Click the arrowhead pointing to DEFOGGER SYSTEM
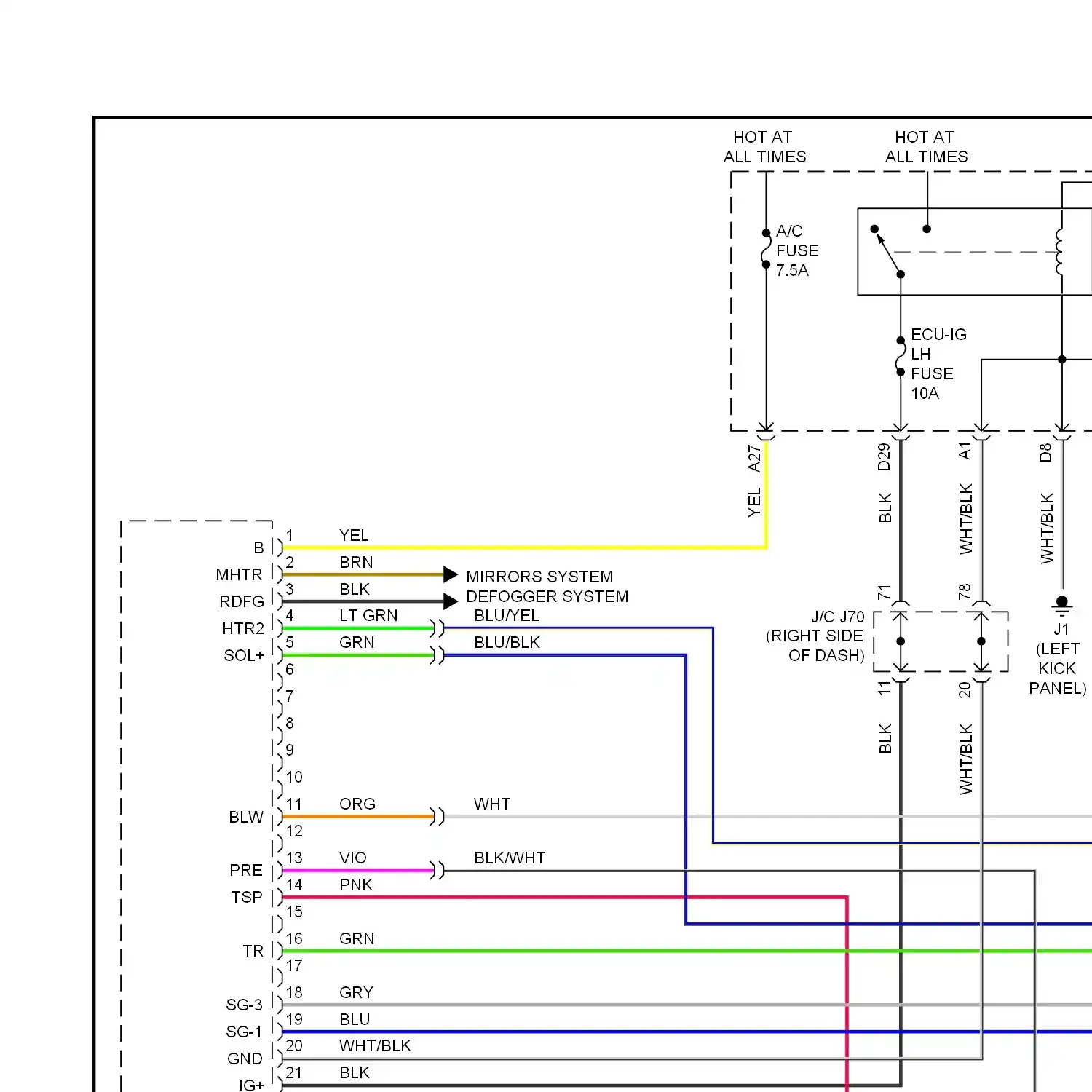The width and height of the screenshot is (1092, 1092). pyautogui.click(x=451, y=601)
